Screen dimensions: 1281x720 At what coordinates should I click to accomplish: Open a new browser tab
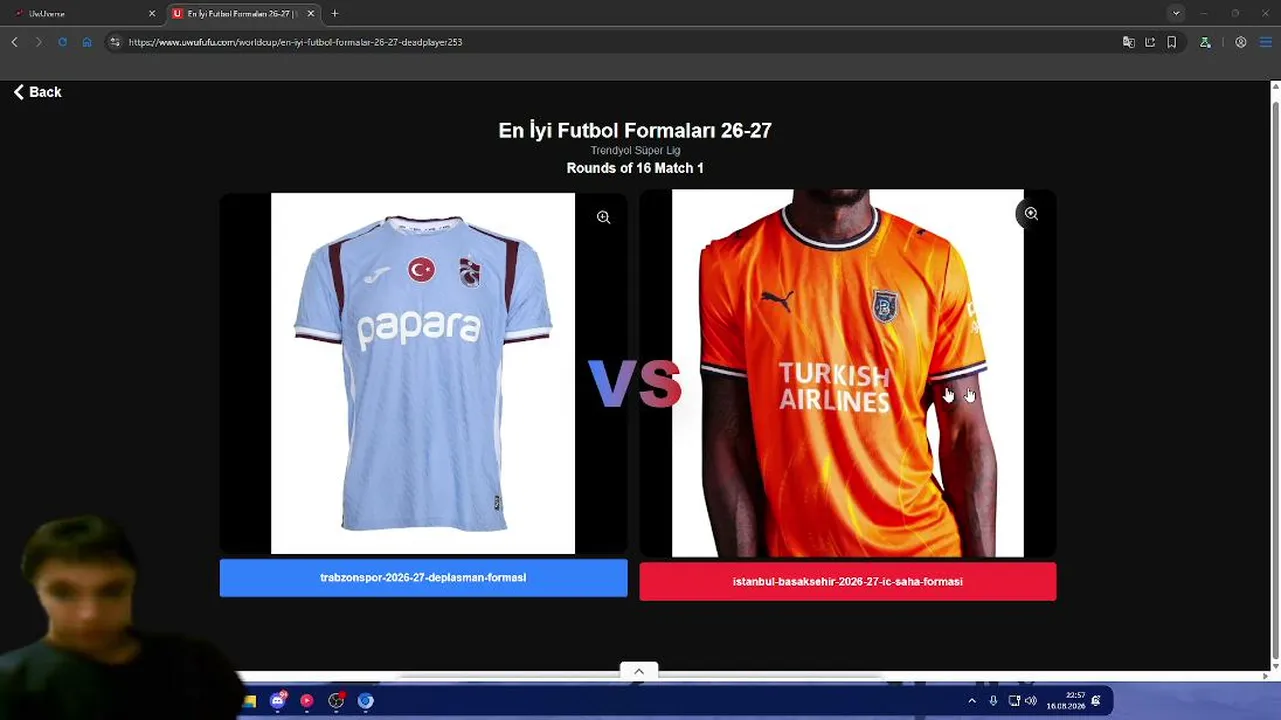[x=335, y=13]
